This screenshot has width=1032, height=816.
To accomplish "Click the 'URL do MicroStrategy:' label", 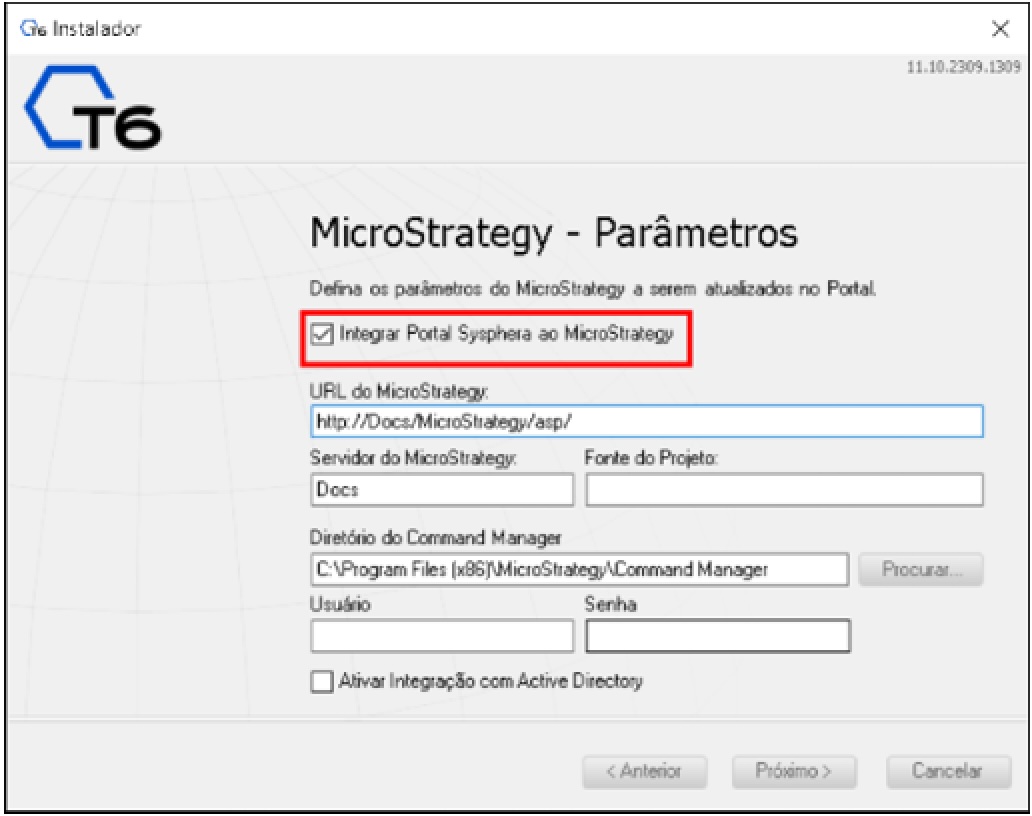I will tap(399, 392).
